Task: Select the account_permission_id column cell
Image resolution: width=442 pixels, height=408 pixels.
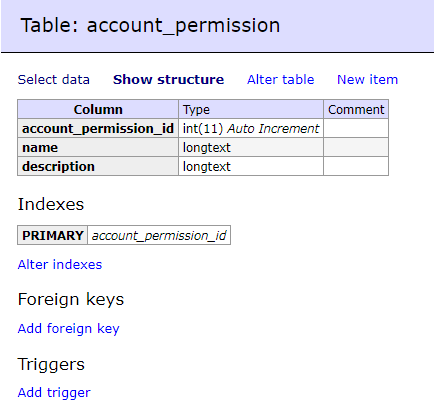Action: point(98,128)
